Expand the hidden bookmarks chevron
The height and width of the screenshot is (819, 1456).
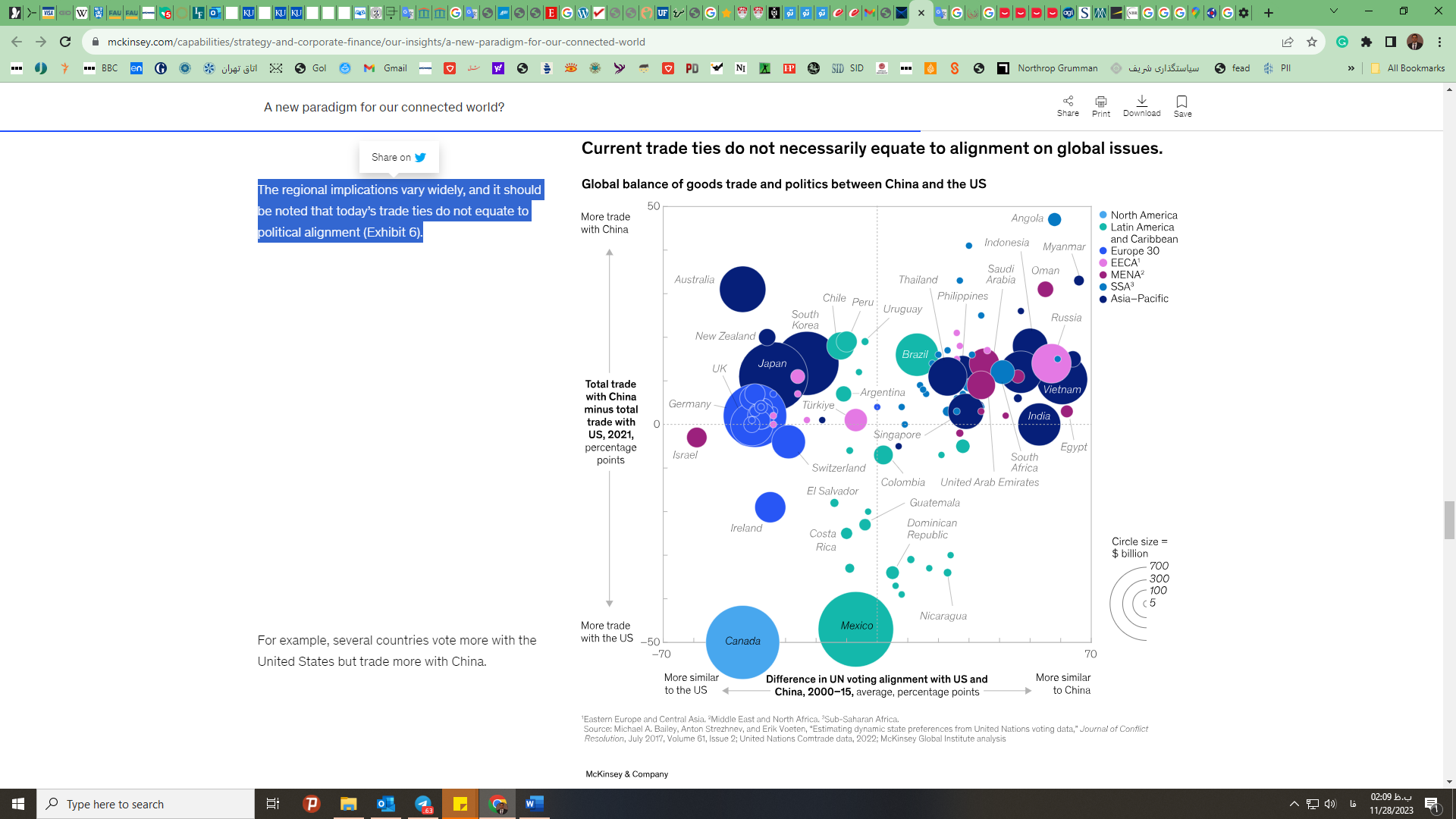(x=1351, y=68)
